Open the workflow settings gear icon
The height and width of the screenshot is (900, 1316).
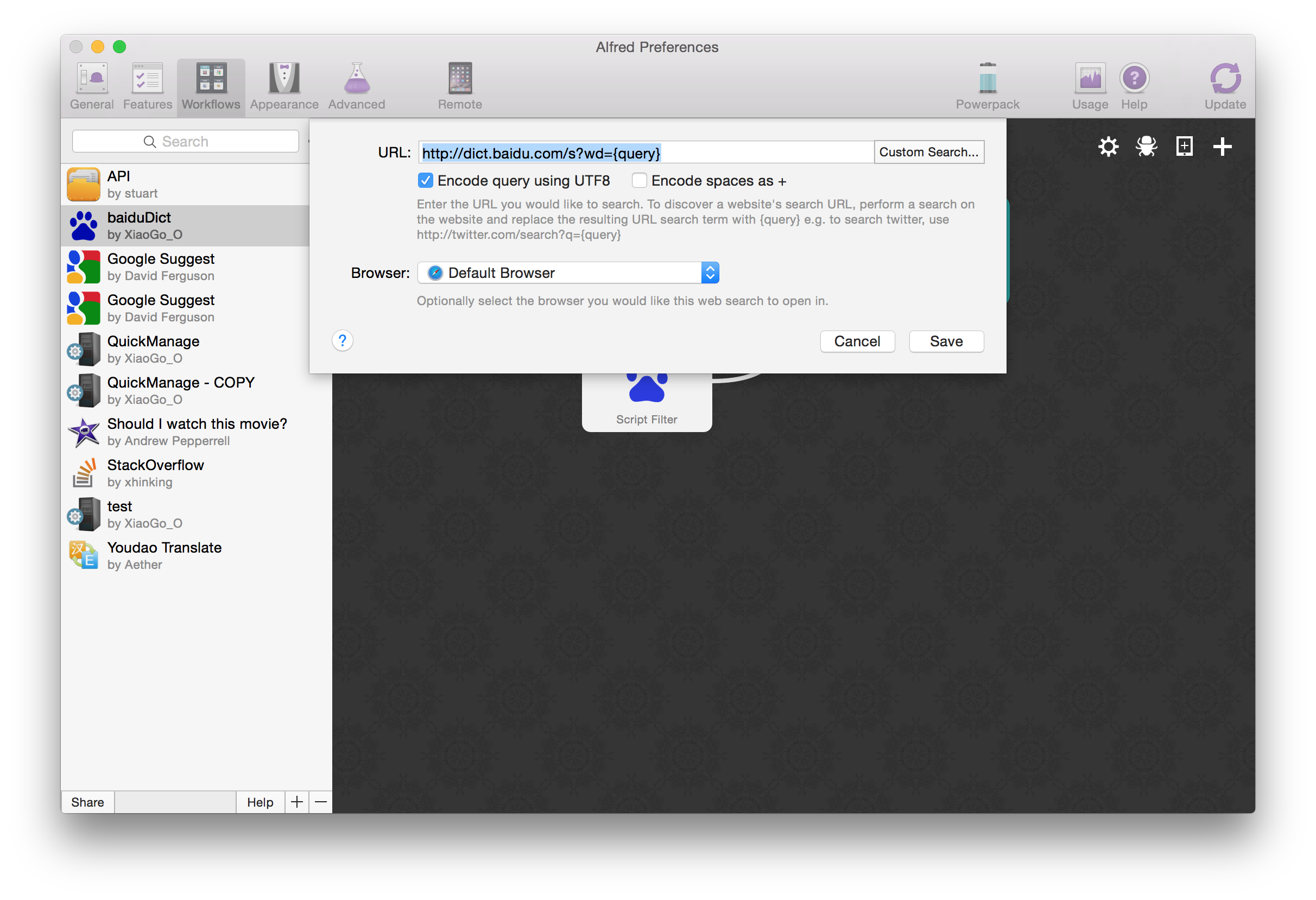1108,147
